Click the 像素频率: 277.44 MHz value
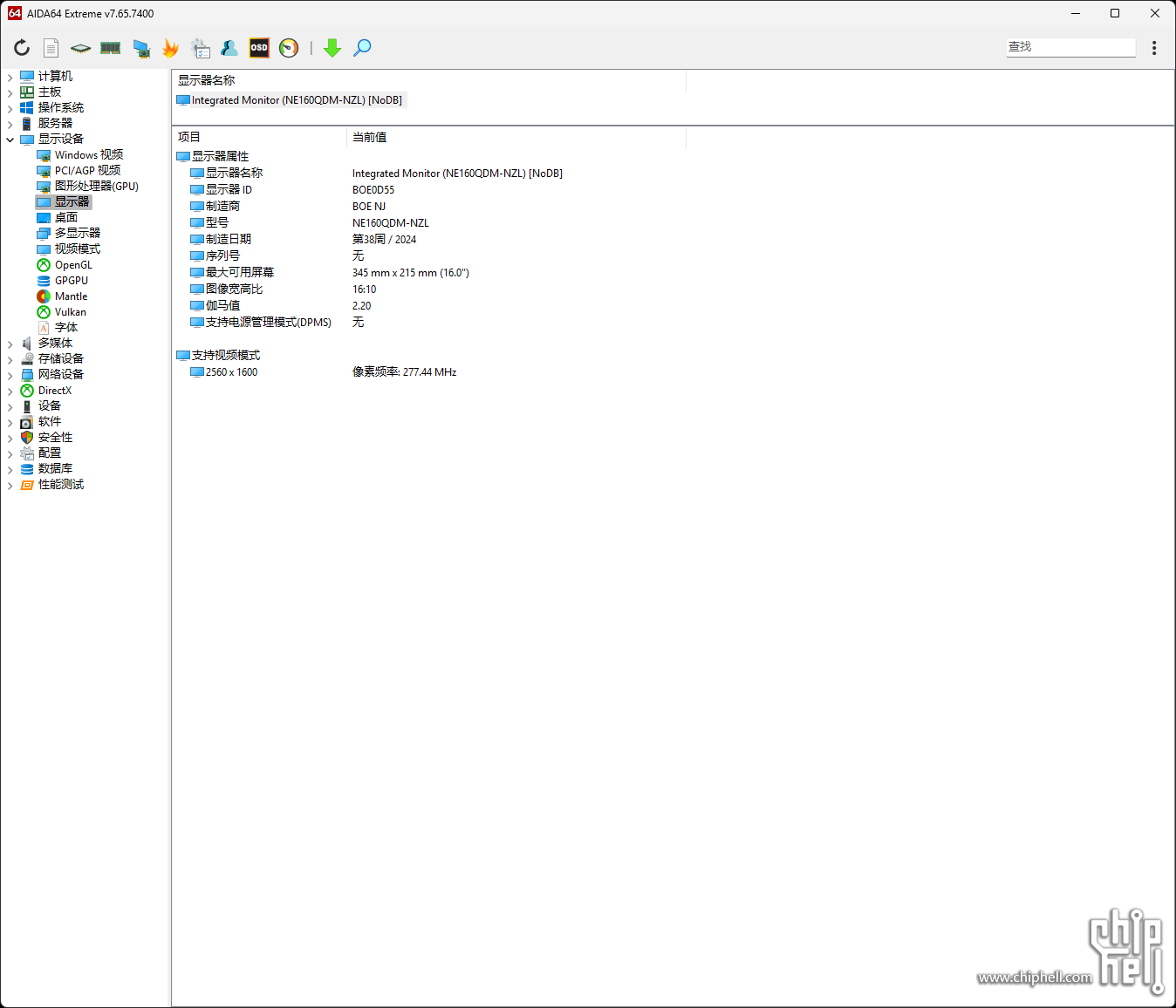Viewport: 1176px width, 1008px height. pos(405,372)
